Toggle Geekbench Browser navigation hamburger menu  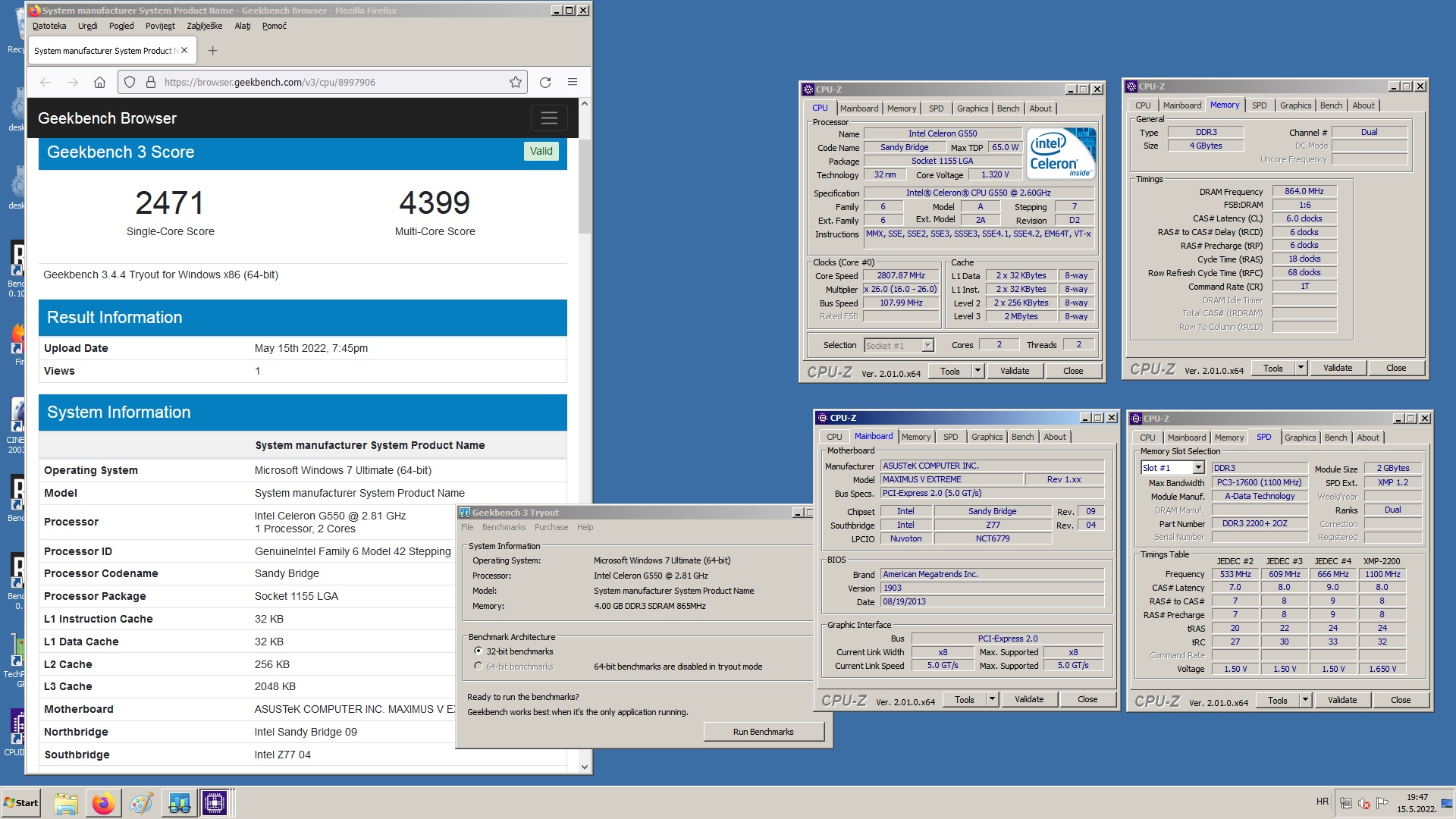[549, 118]
